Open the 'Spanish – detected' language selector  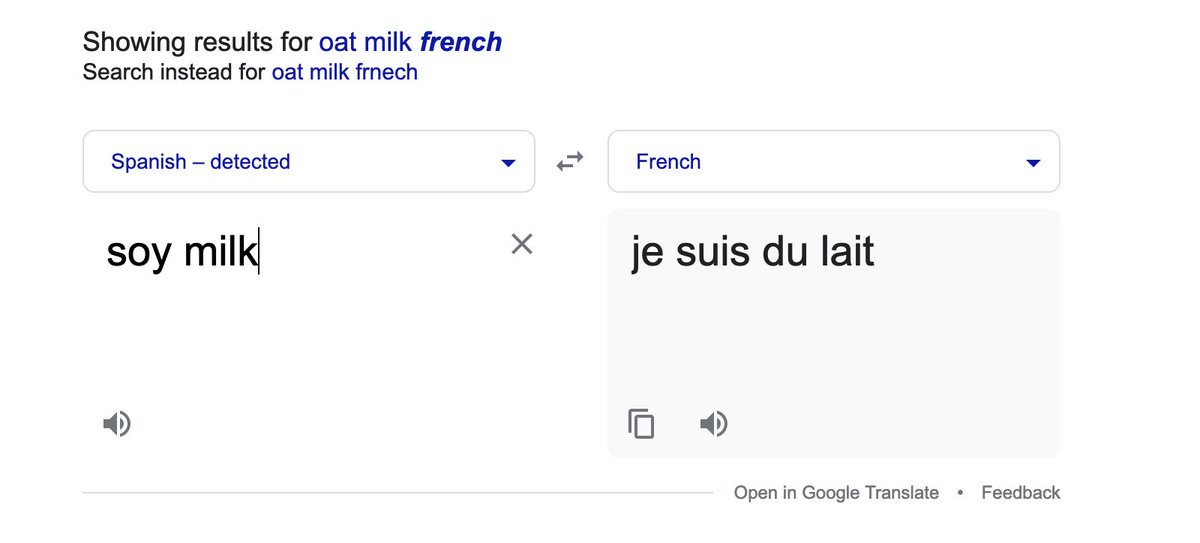[308, 161]
